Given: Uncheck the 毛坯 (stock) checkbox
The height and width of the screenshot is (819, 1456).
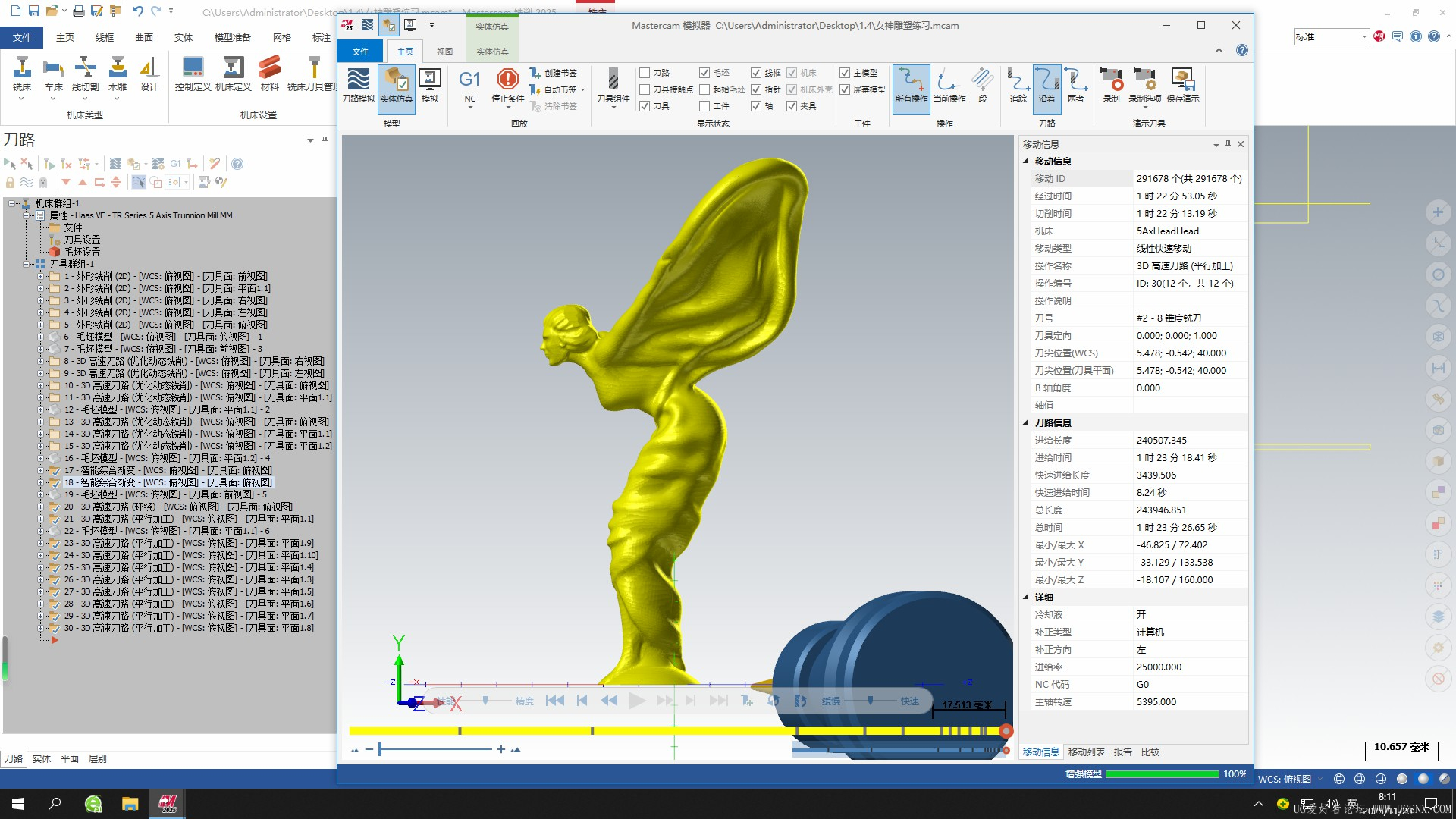Looking at the screenshot, I should (x=704, y=73).
